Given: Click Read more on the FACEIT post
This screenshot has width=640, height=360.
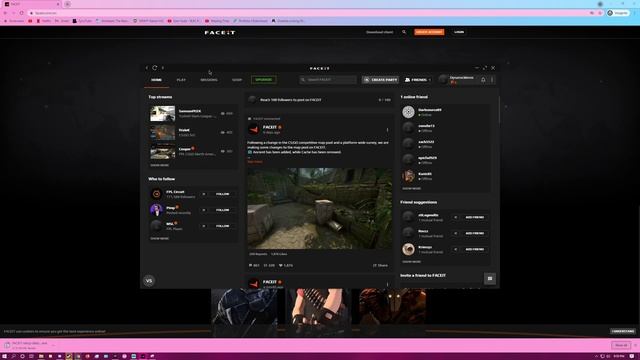Looking at the screenshot, I should pos(256,162).
